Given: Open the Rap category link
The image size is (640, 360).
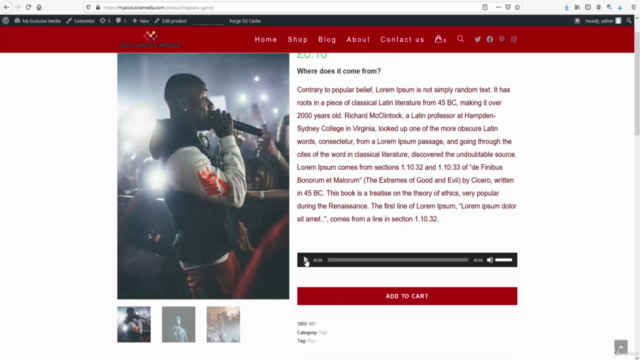Looking at the screenshot, I should point(322,332).
